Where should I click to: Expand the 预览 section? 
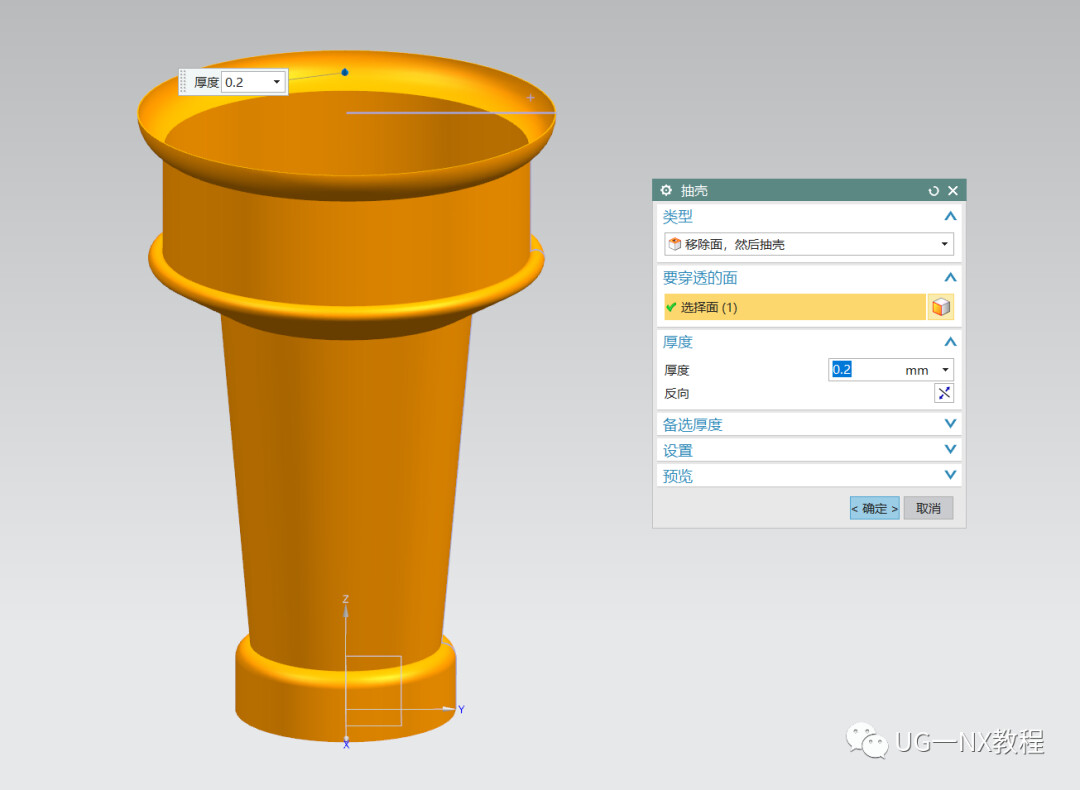point(950,475)
